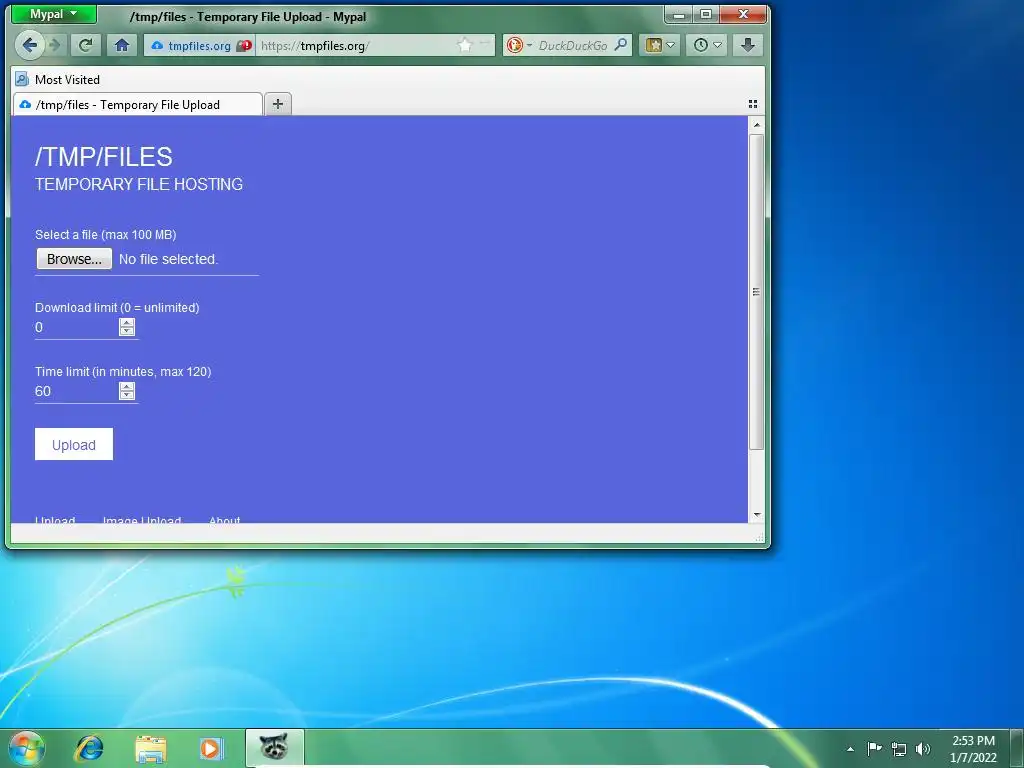Bookmark this page with the star icon
This screenshot has width=1024, height=768.
[464, 45]
